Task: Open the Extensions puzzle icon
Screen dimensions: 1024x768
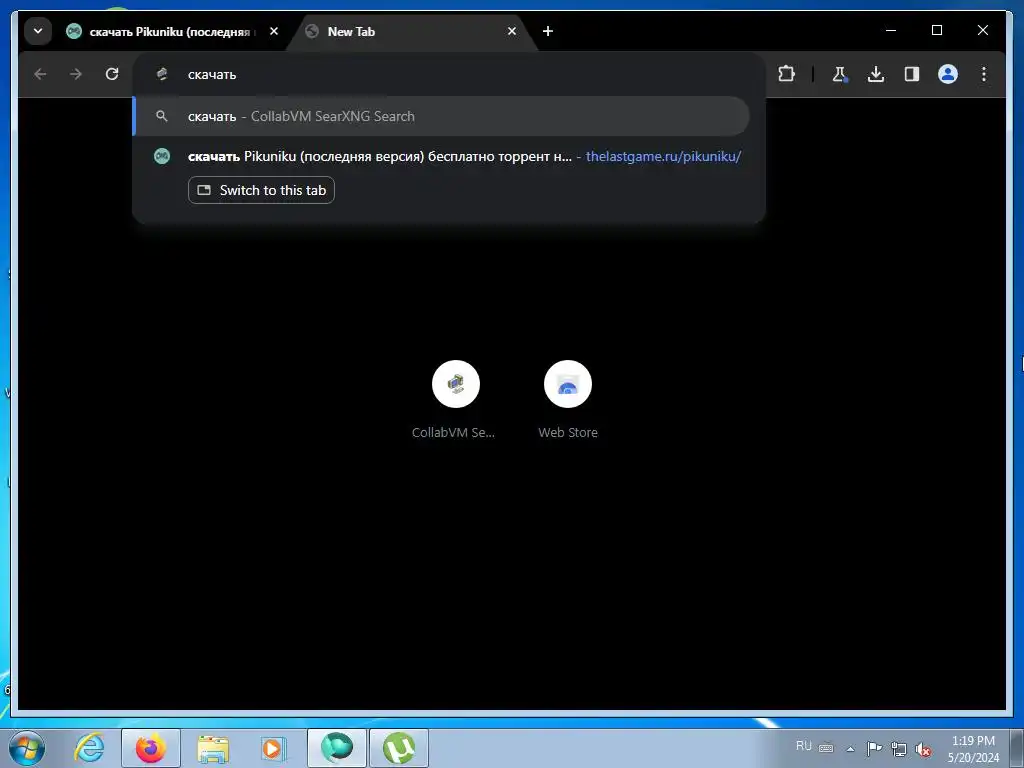Action: point(786,74)
